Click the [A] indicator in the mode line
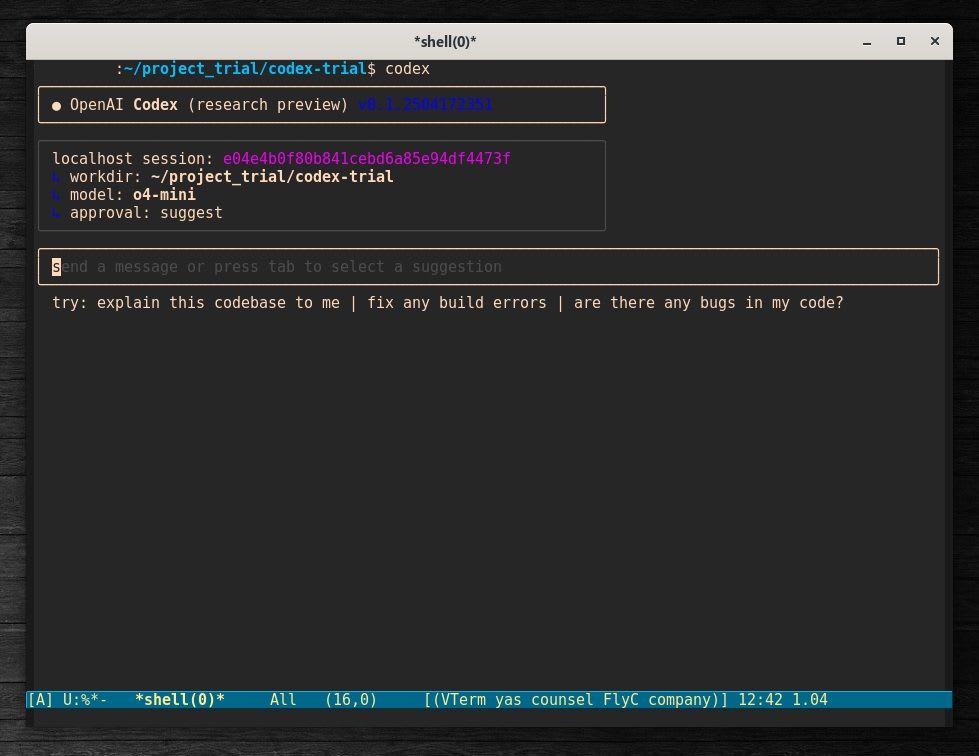 tap(40, 700)
